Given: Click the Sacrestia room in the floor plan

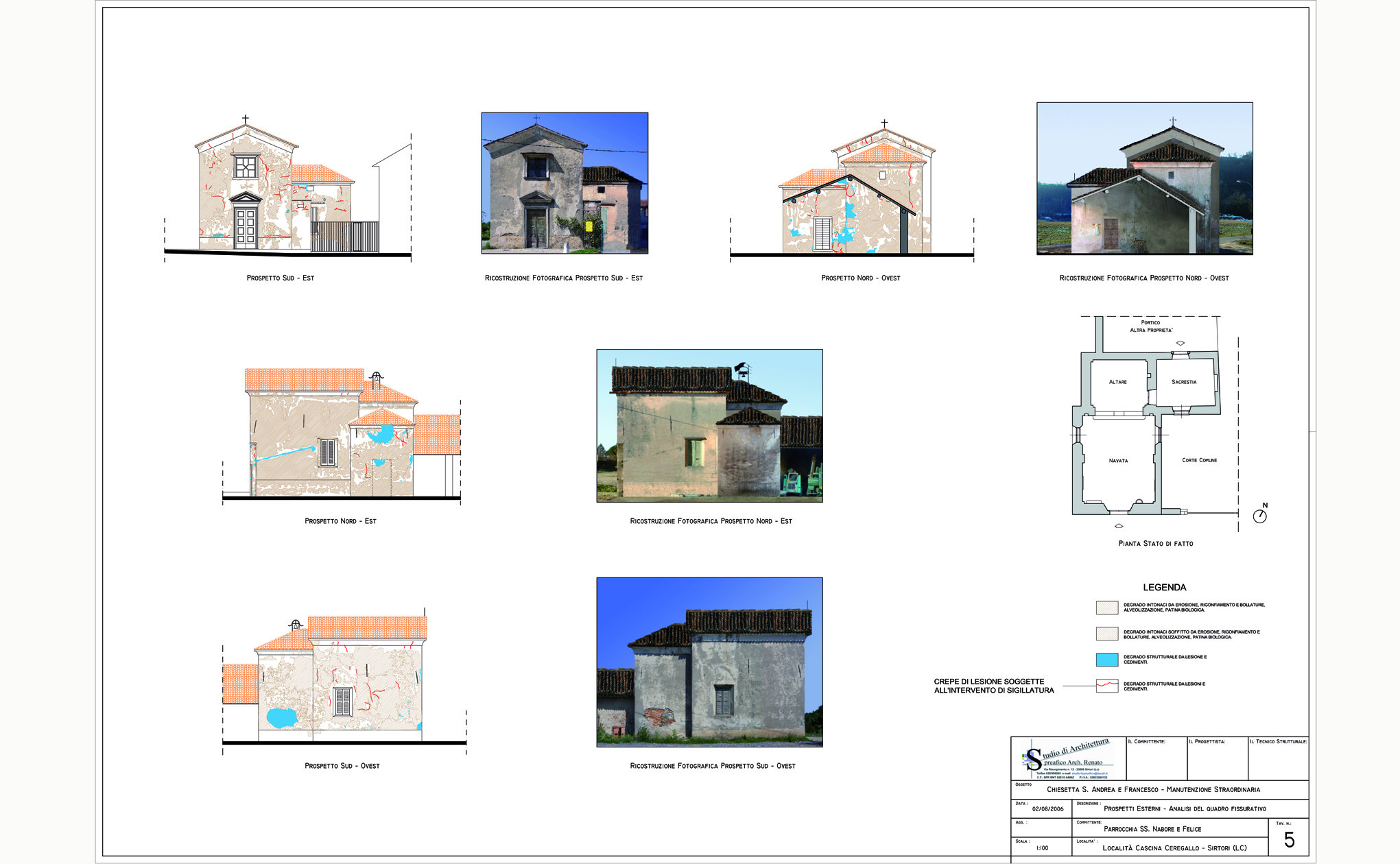Looking at the screenshot, I should point(1184,382).
